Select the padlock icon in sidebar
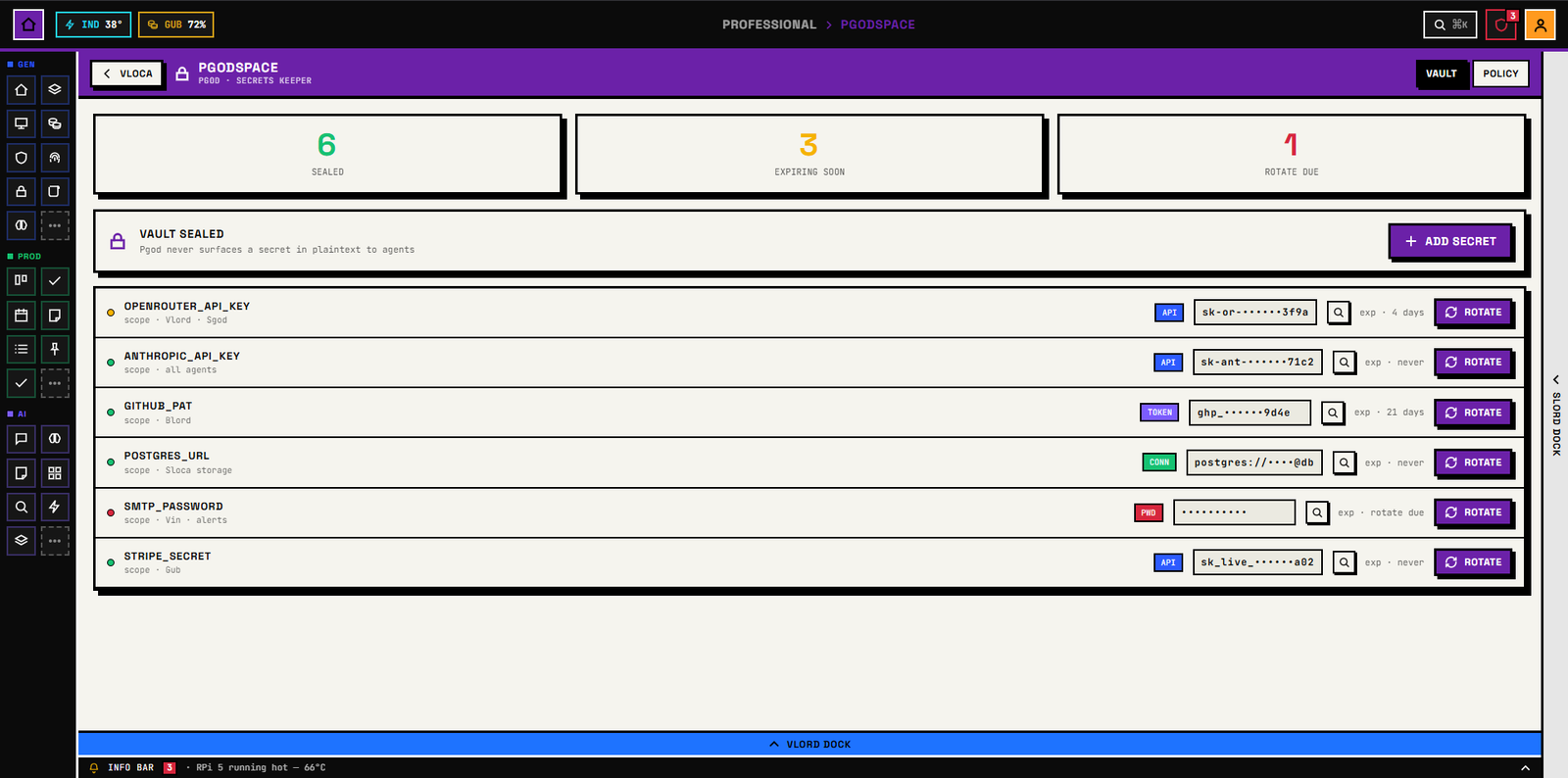 coord(22,191)
